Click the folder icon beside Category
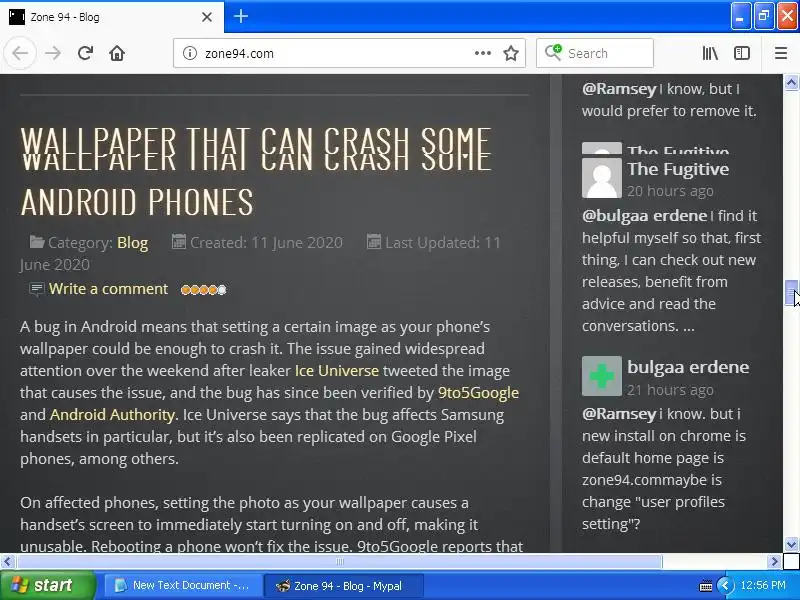The height and width of the screenshot is (600, 800). [x=37, y=241]
